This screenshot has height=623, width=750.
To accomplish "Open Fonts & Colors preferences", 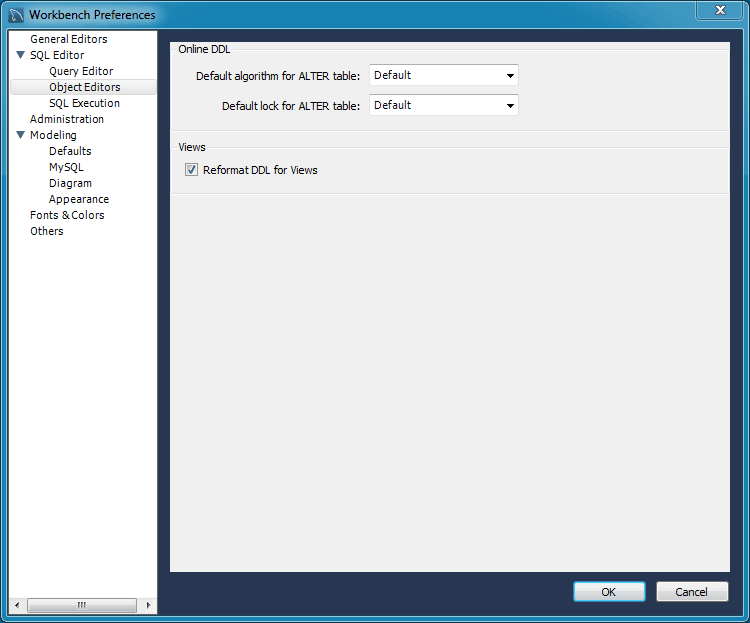I will click(x=67, y=215).
